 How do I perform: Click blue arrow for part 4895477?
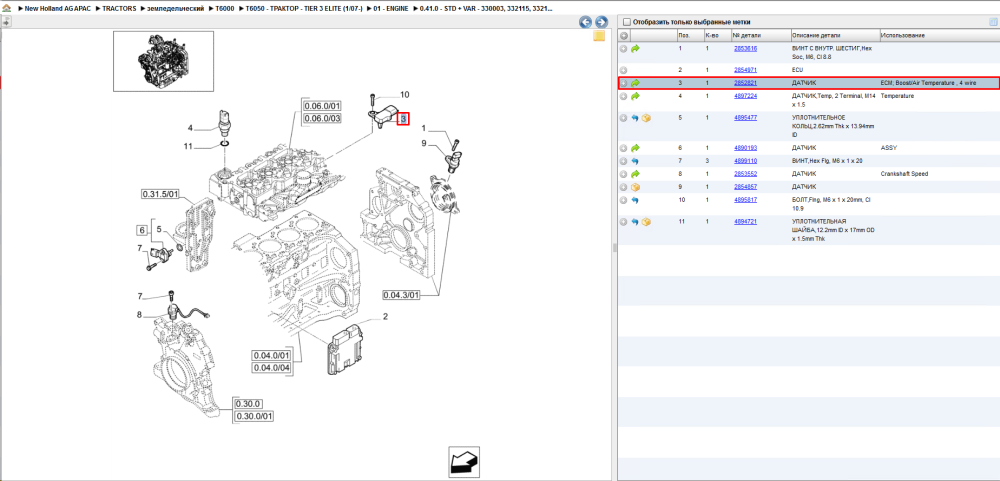pos(635,118)
